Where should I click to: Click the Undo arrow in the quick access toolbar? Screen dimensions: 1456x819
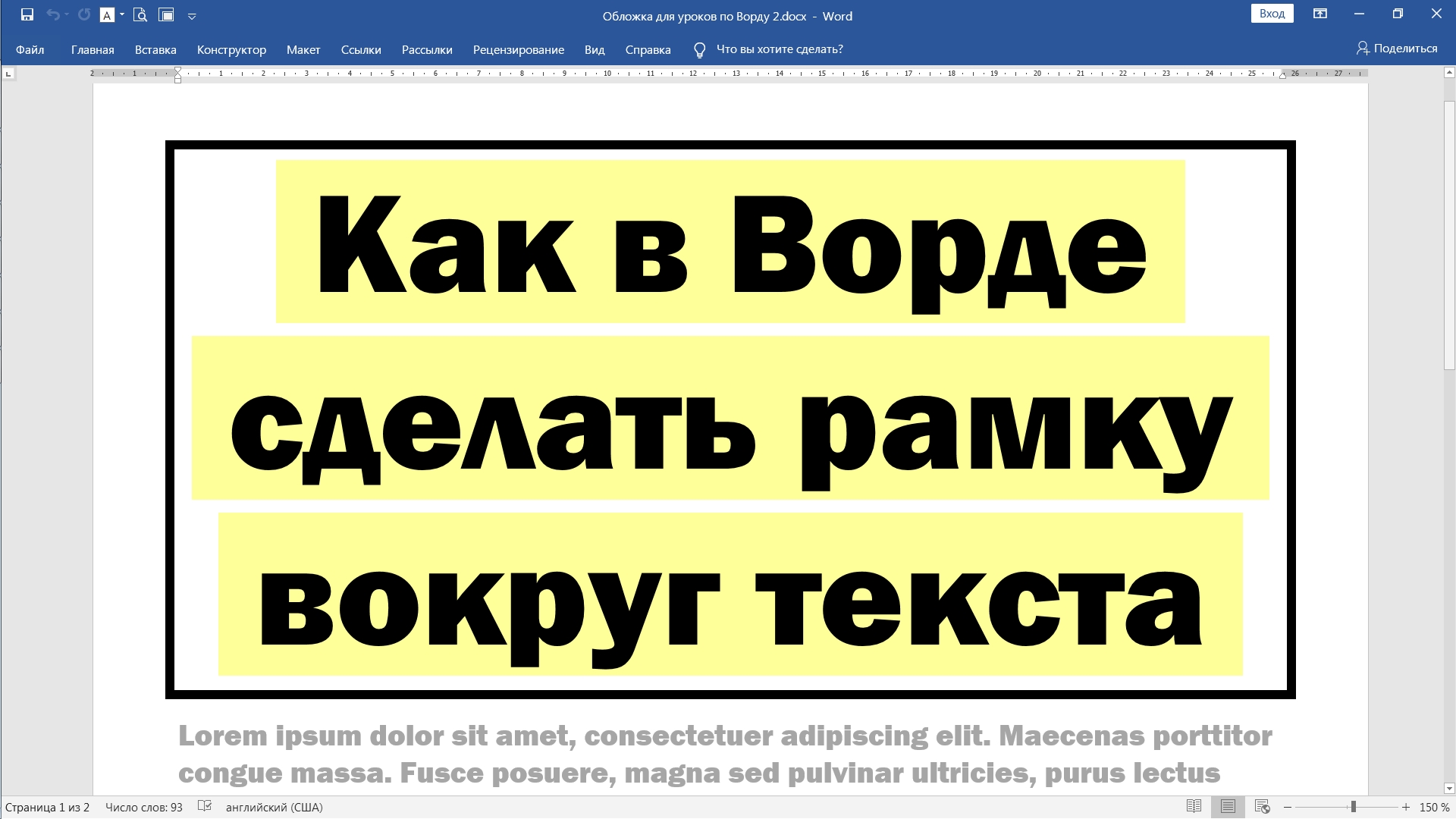[52, 14]
